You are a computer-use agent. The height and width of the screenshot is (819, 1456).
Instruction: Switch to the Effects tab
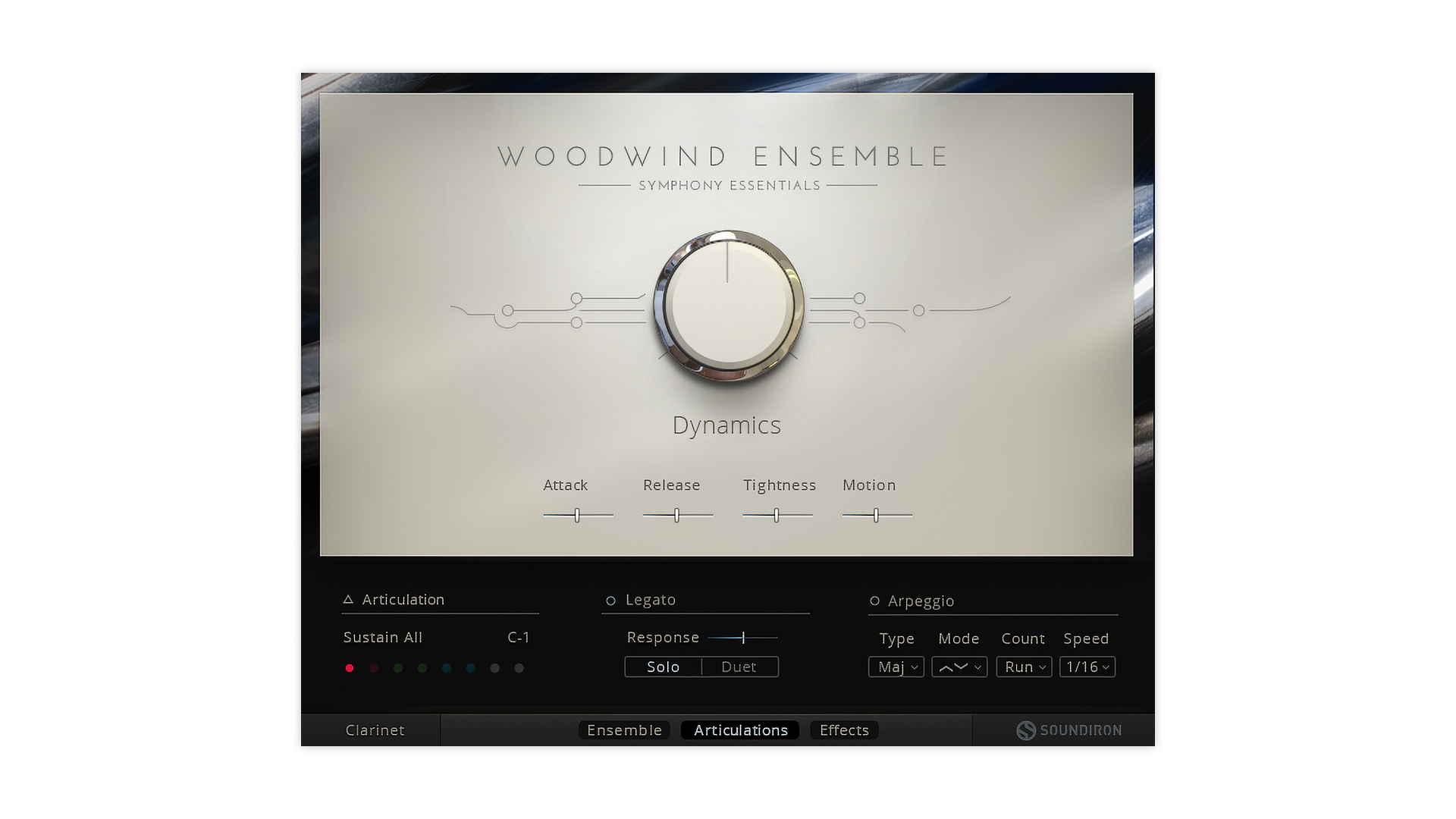844,730
